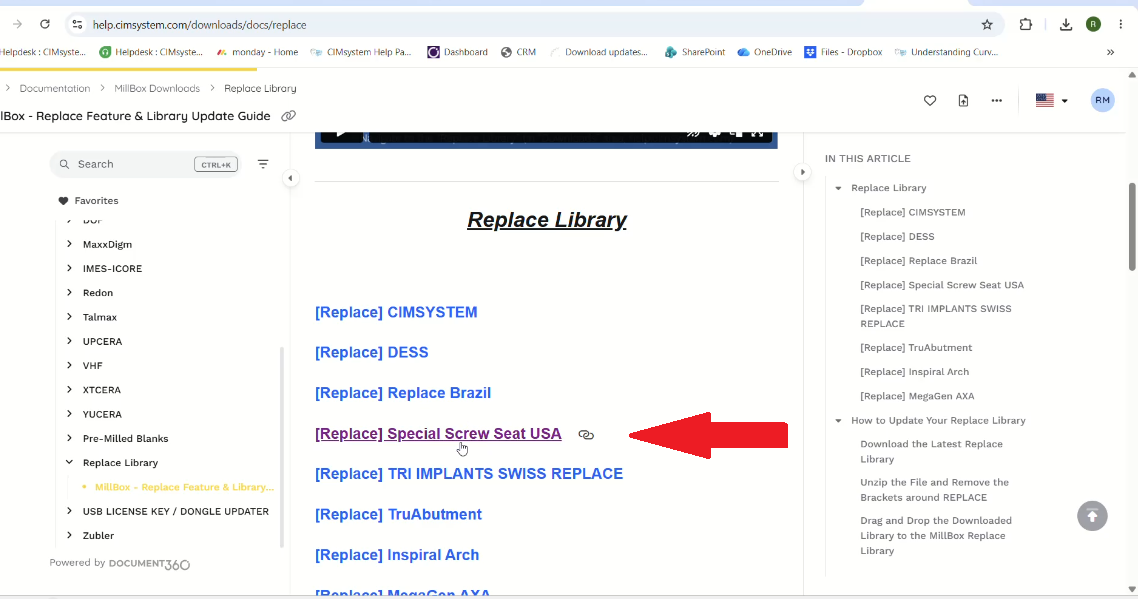Expand the Talmax category
This screenshot has height=599, width=1138.
click(x=70, y=317)
